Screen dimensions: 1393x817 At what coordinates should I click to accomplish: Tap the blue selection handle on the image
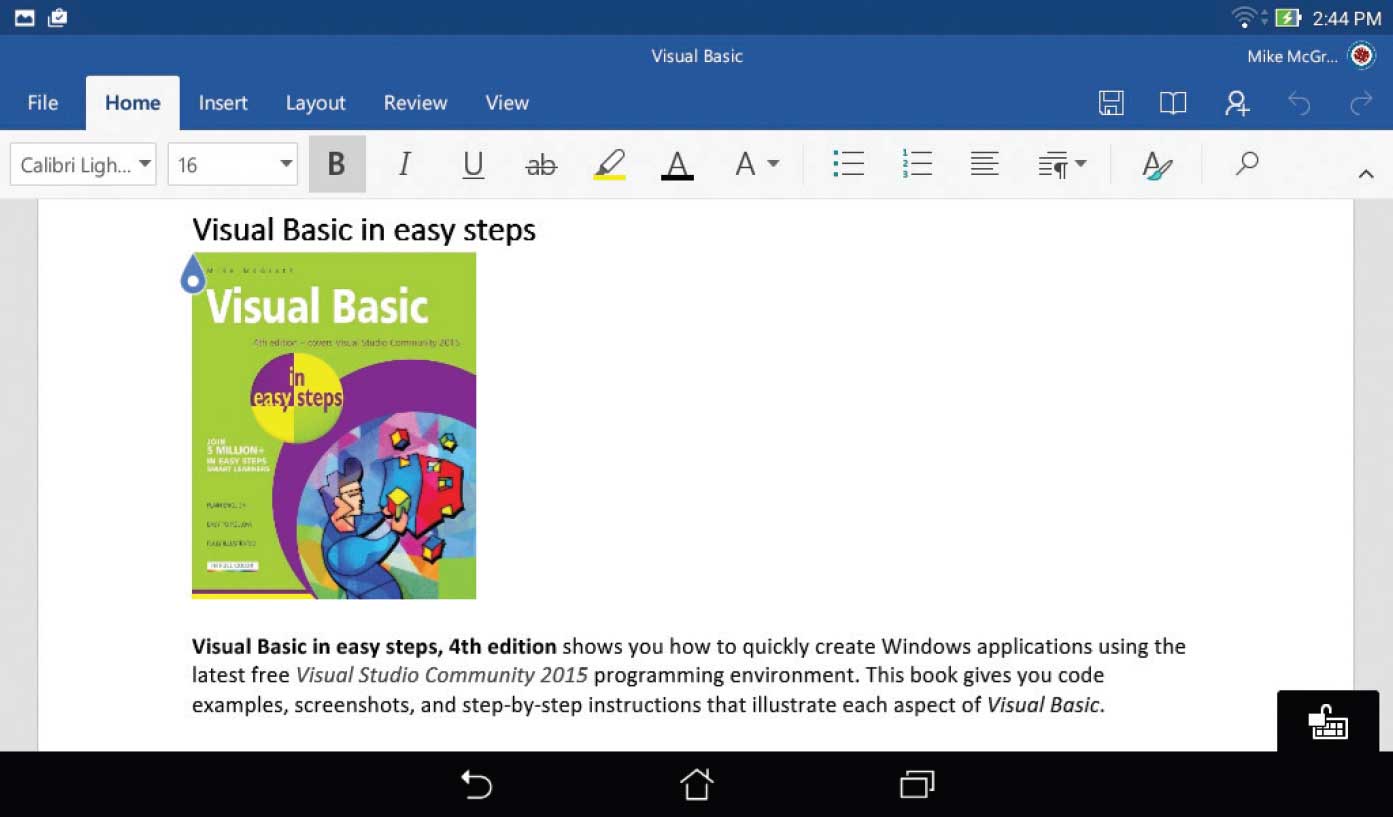192,274
